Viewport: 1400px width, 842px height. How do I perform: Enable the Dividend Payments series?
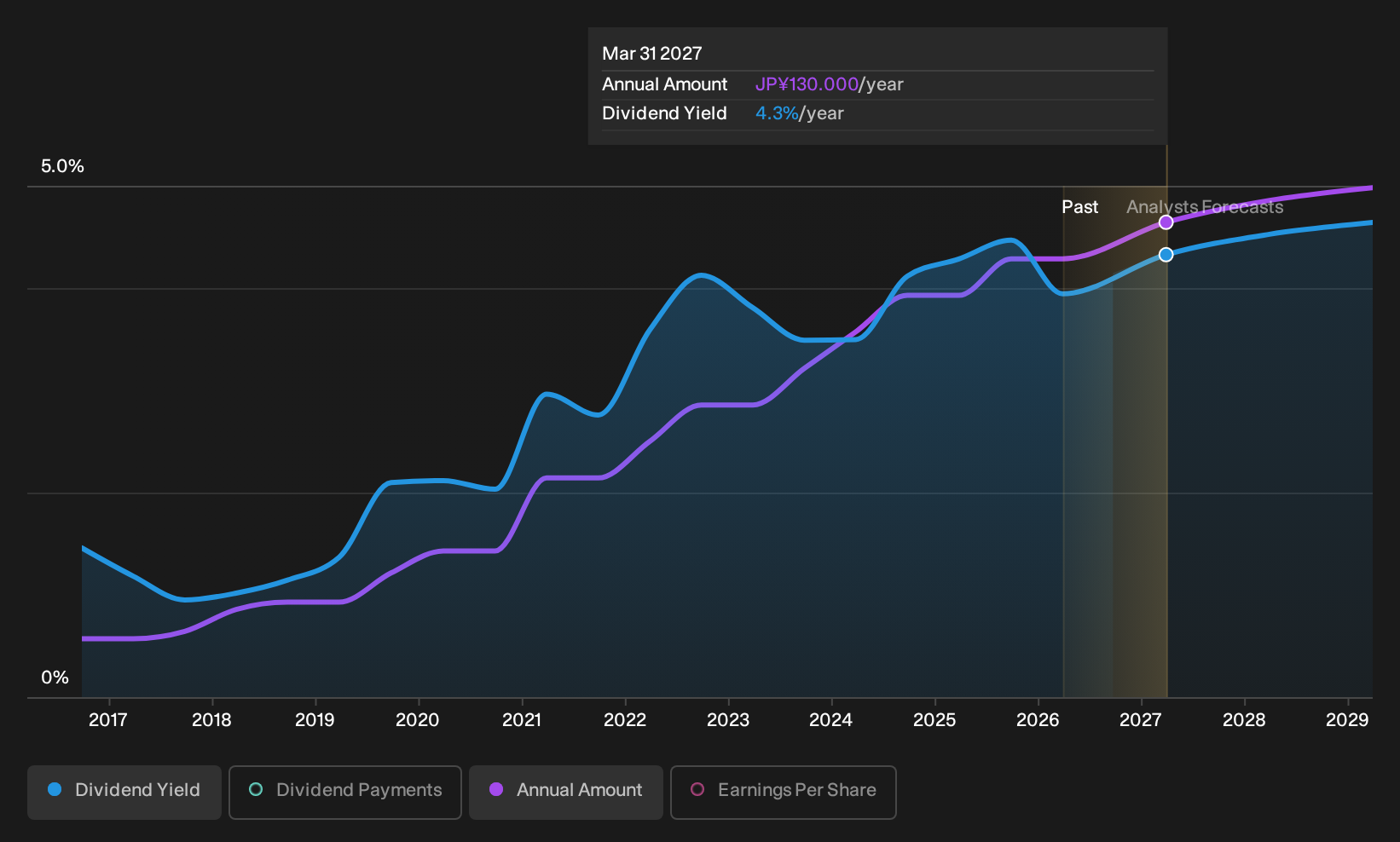point(345,793)
